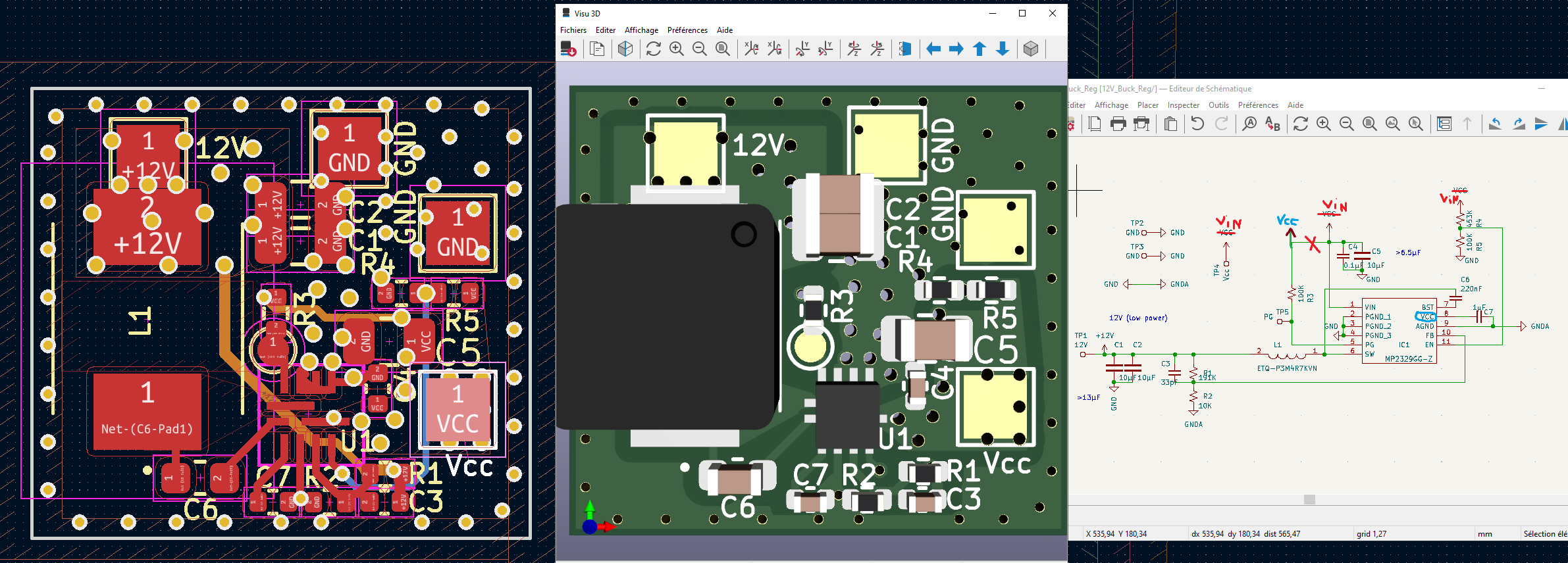Mirror selection vertically in schematic editor
The width and height of the screenshot is (1568, 563).
tap(1542, 124)
